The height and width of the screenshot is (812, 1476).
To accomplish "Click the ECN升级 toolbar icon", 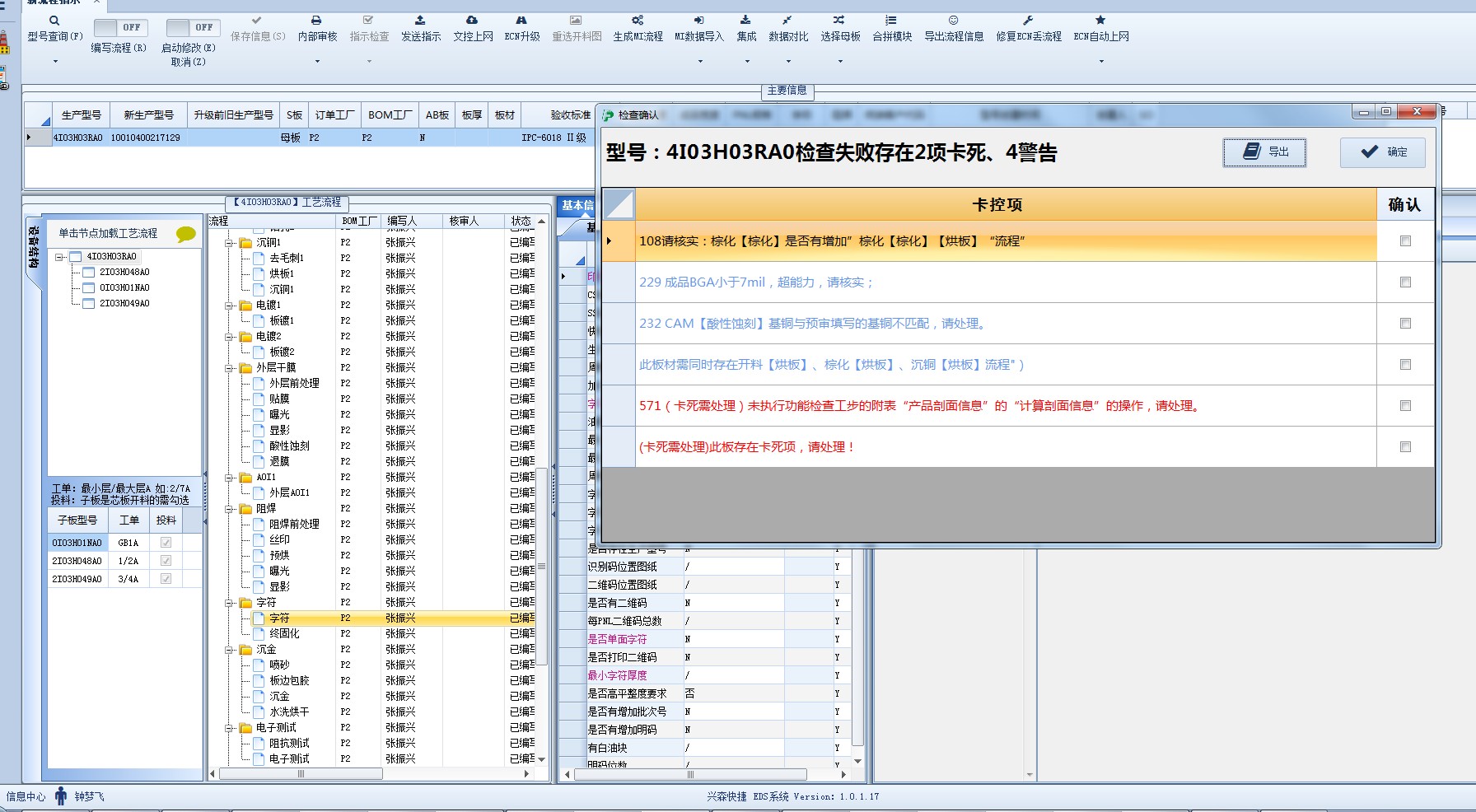I will pos(521,20).
